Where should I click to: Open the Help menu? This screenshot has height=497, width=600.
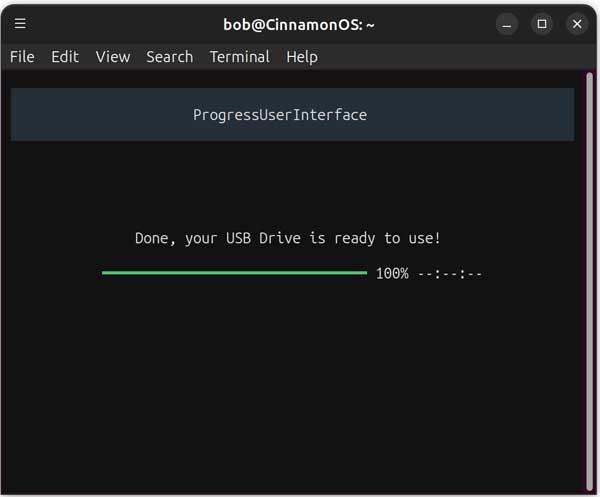pyautogui.click(x=302, y=57)
